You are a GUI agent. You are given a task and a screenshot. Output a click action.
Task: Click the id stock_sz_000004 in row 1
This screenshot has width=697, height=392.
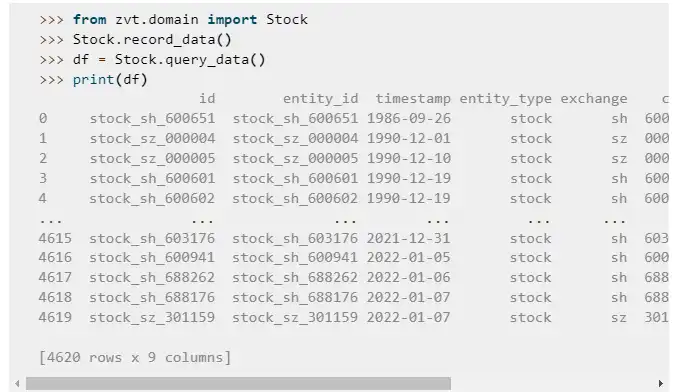(152, 139)
